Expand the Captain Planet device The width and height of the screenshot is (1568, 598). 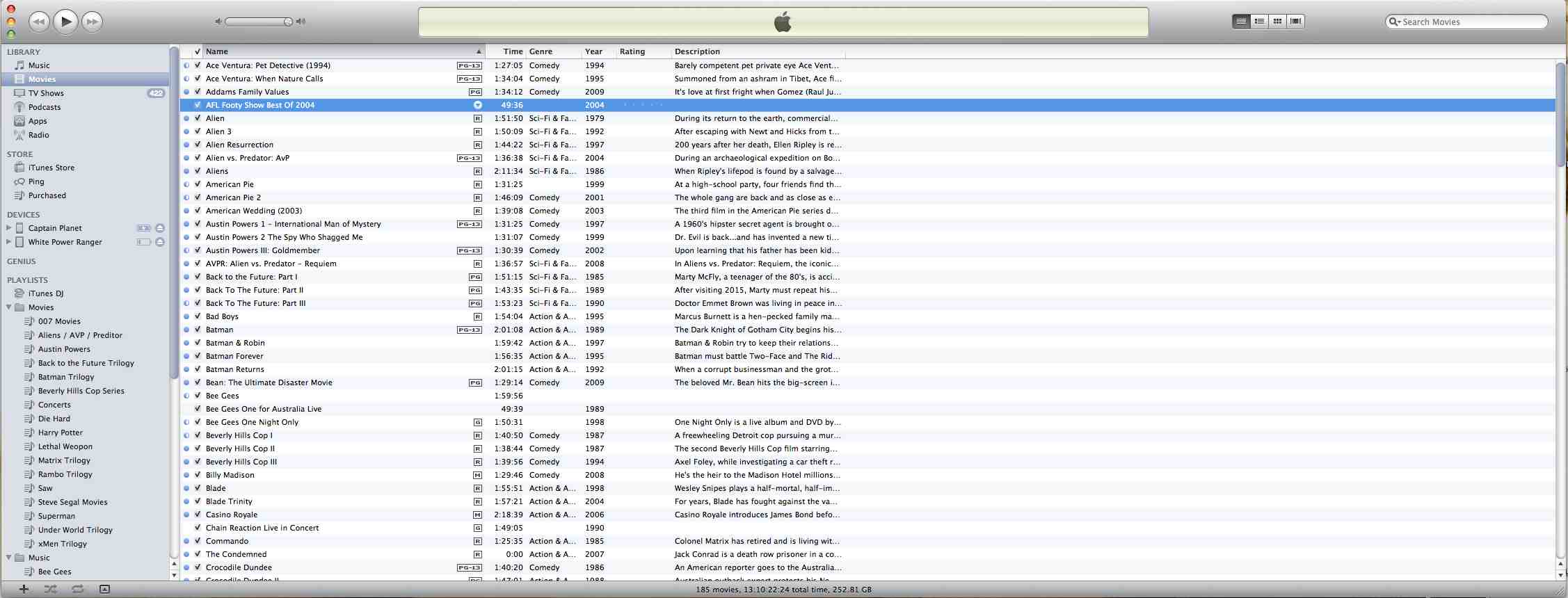click(x=8, y=228)
